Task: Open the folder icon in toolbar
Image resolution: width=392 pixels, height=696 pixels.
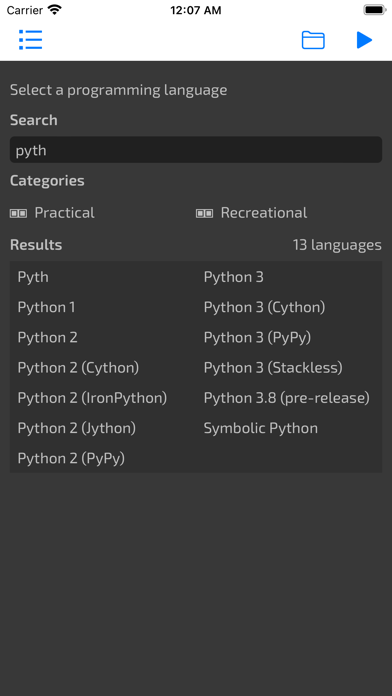Action: click(313, 40)
